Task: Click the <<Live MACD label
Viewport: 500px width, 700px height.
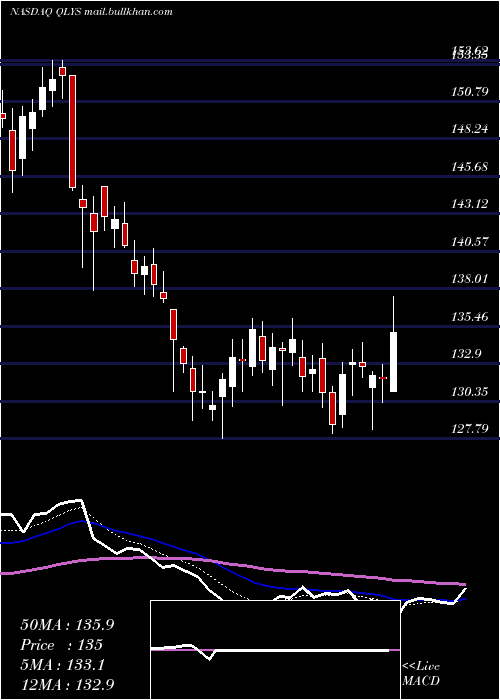Action: [x=421, y=673]
